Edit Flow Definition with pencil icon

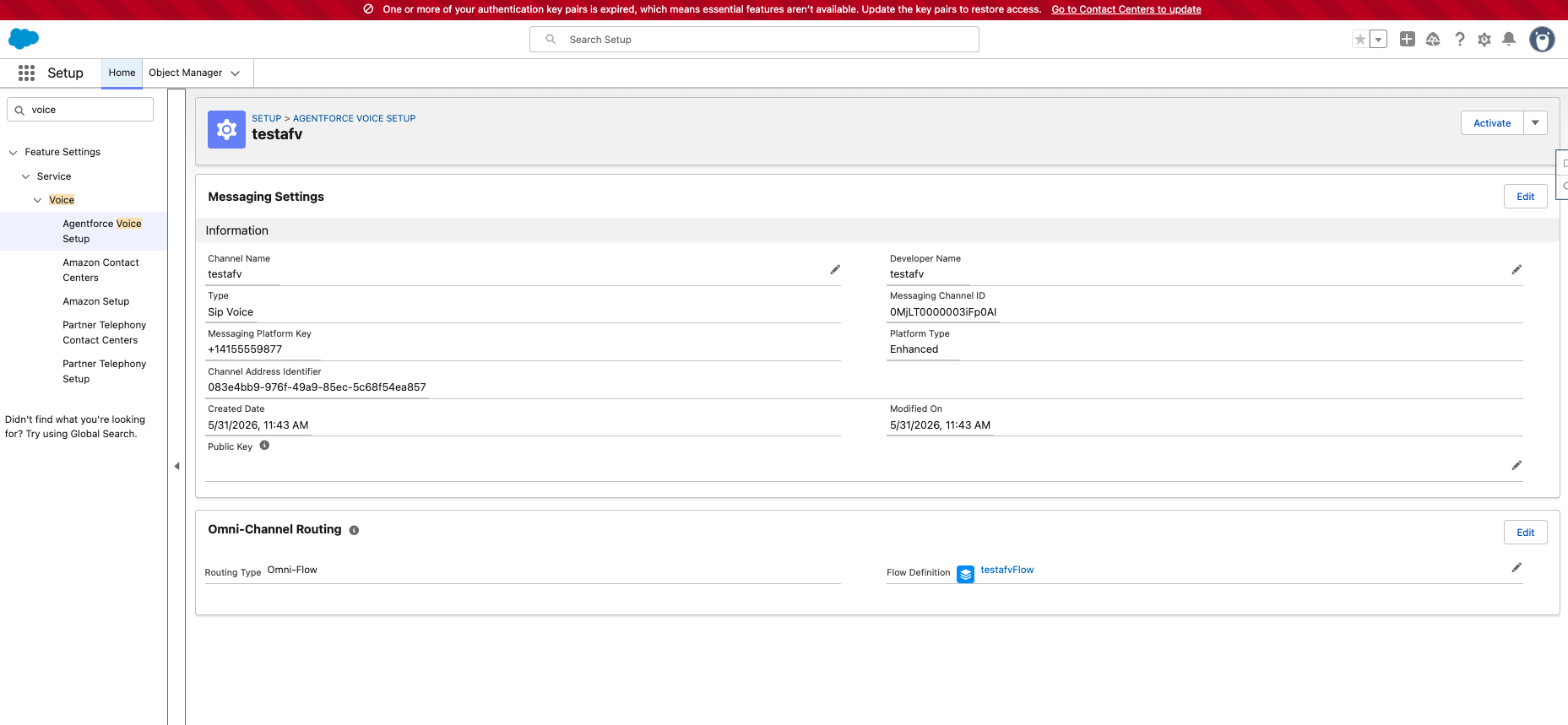coord(1516,567)
